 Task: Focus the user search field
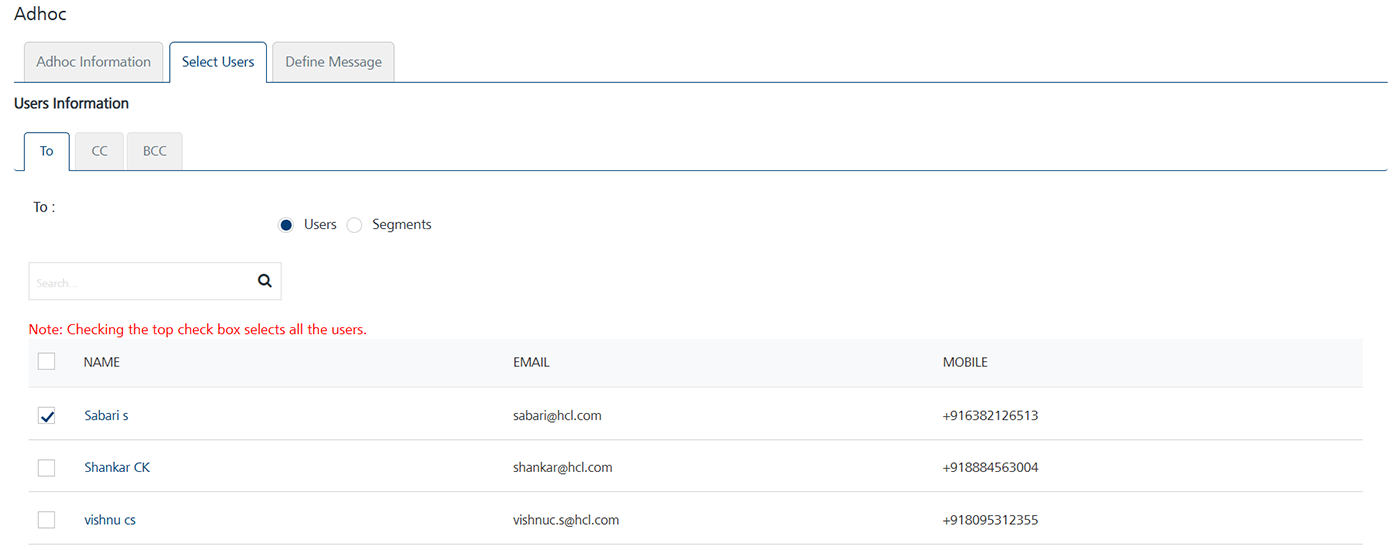(140, 282)
